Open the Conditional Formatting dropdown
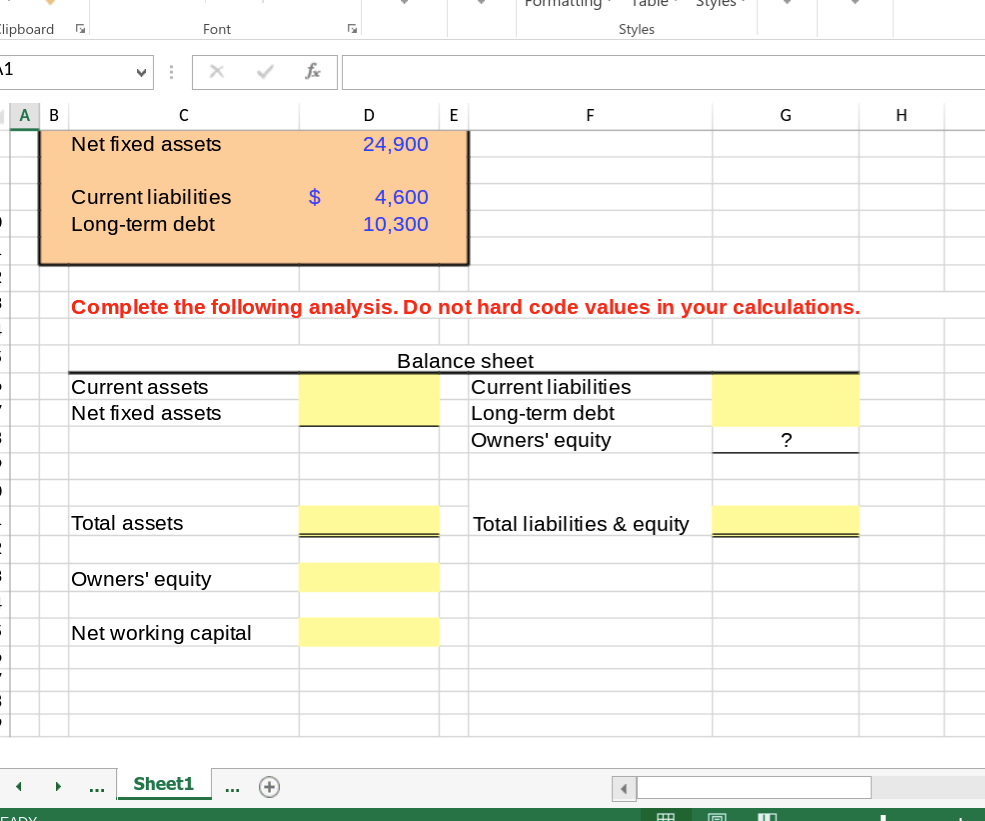The image size is (985, 821). coord(566,4)
